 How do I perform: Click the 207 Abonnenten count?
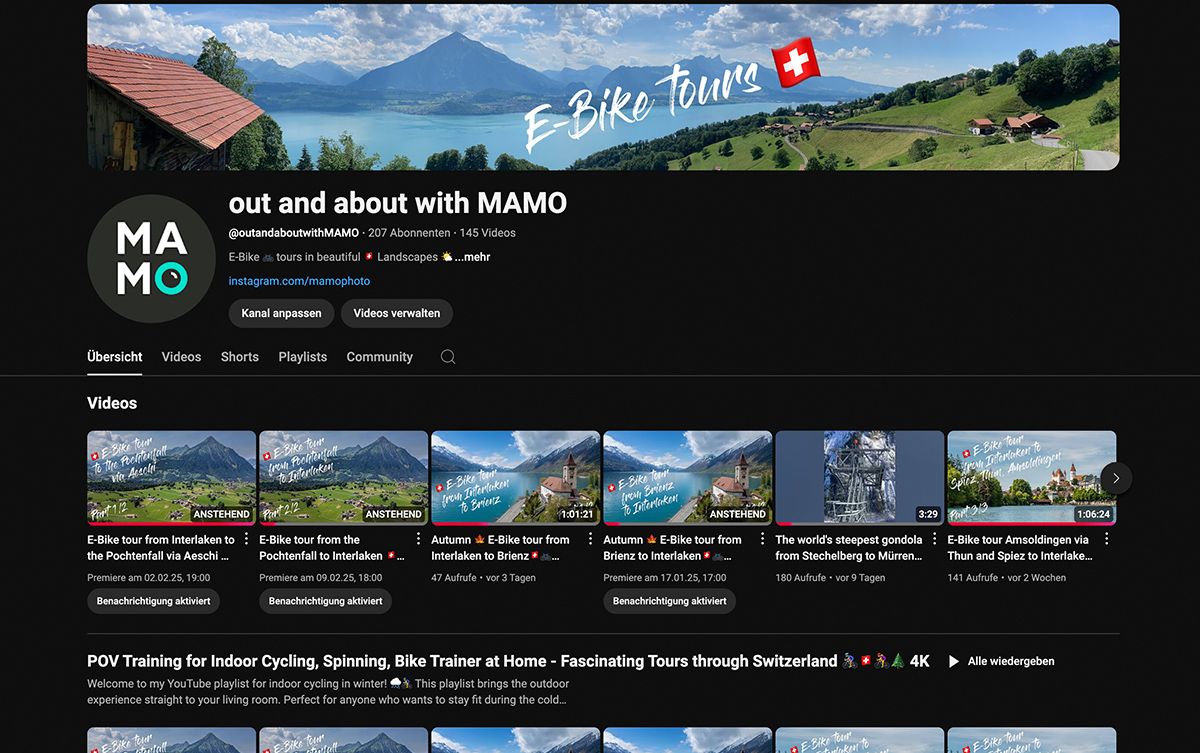point(409,233)
